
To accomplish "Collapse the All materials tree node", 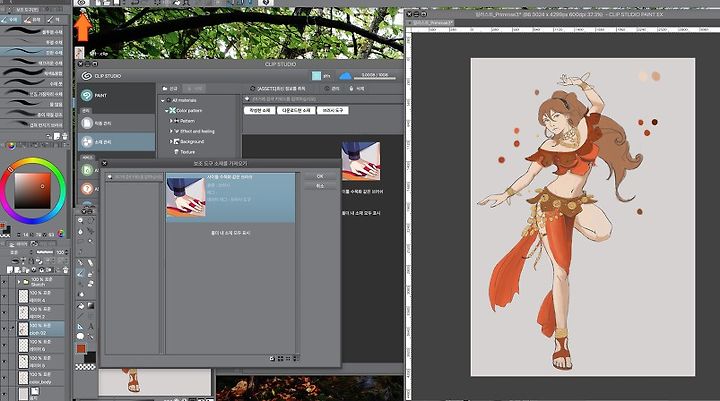I will coord(163,100).
